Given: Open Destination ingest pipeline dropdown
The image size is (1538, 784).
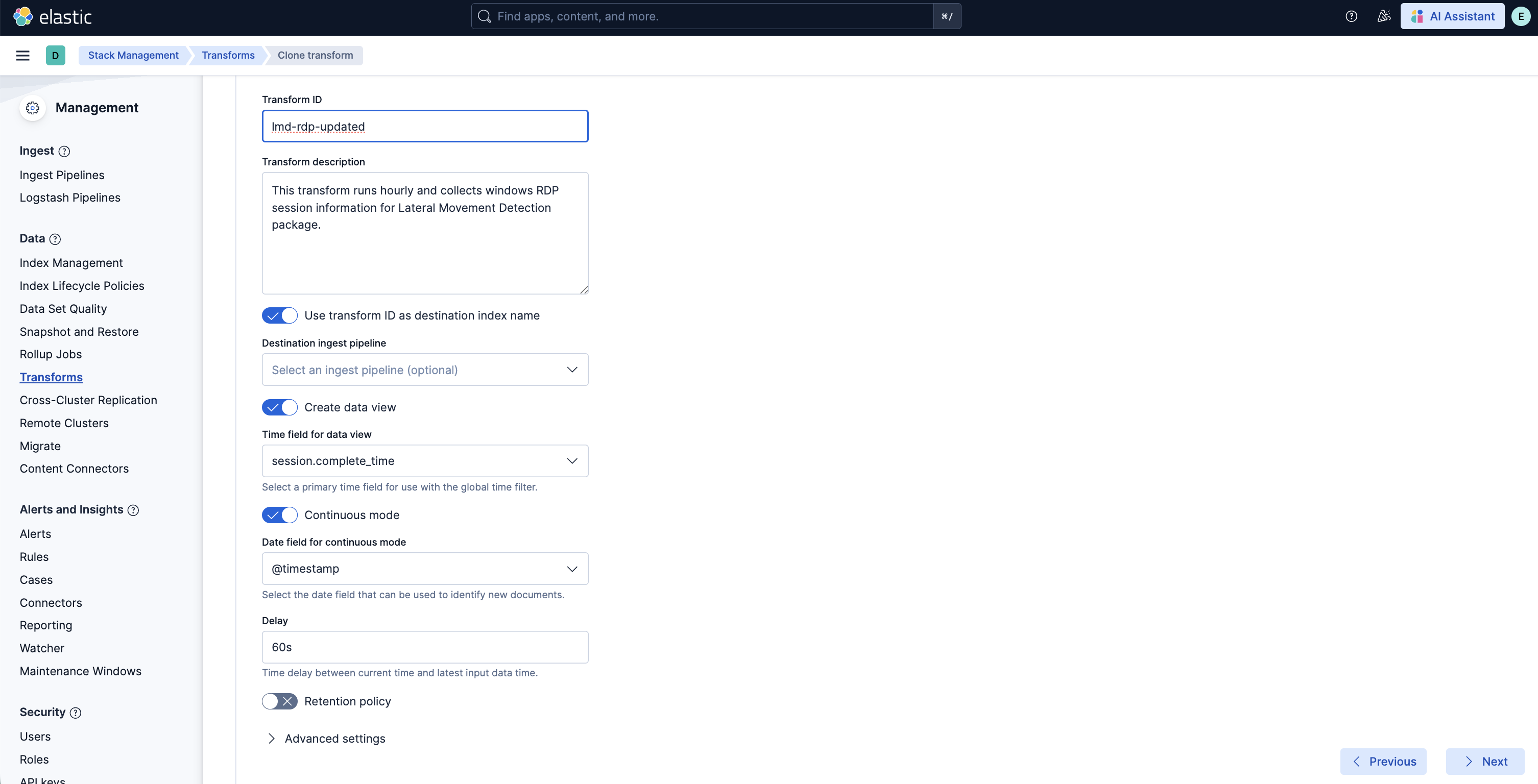Looking at the screenshot, I should coord(424,370).
